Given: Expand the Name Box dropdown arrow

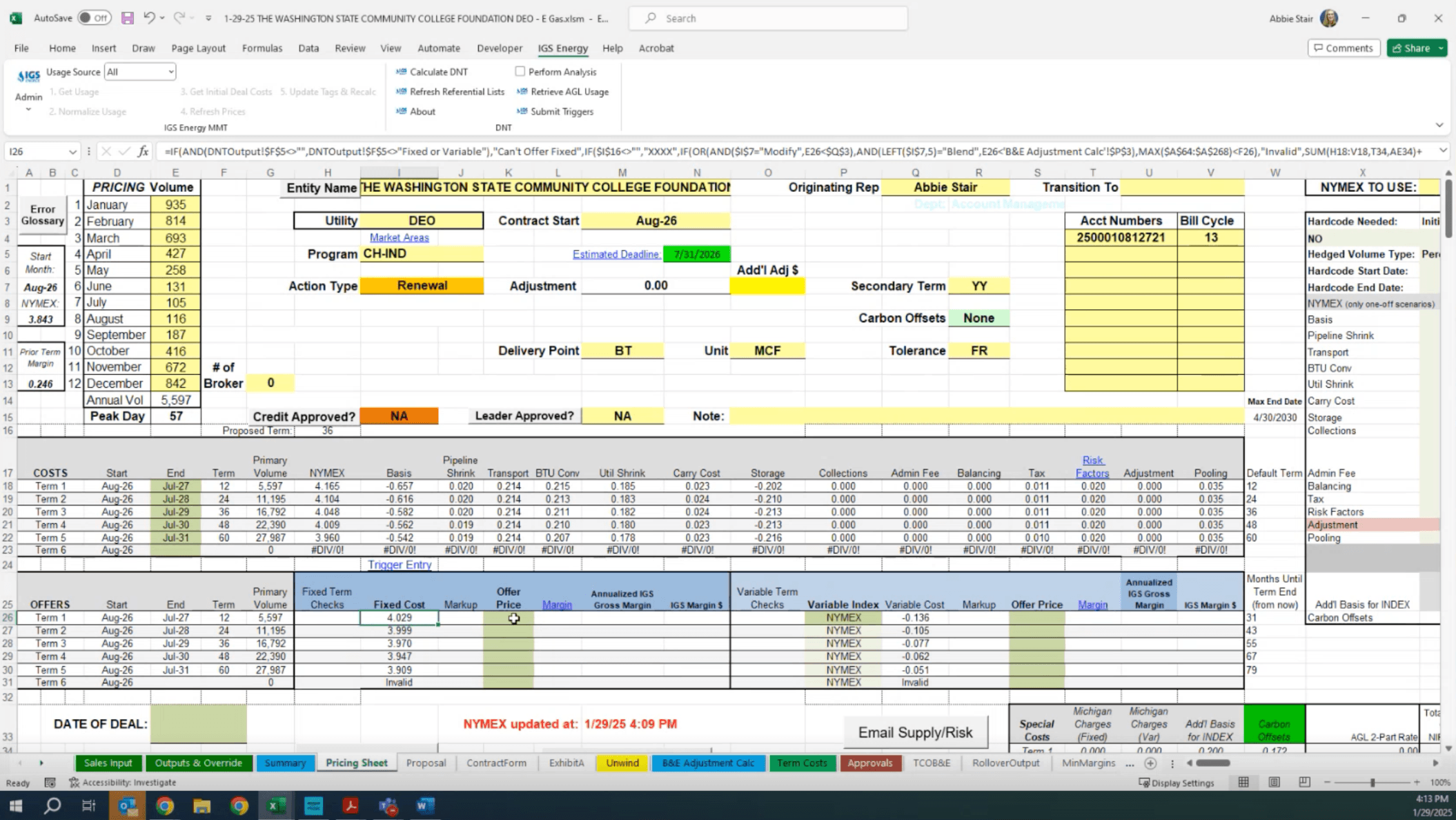Looking at the screenshot, I should click(72, 151).
